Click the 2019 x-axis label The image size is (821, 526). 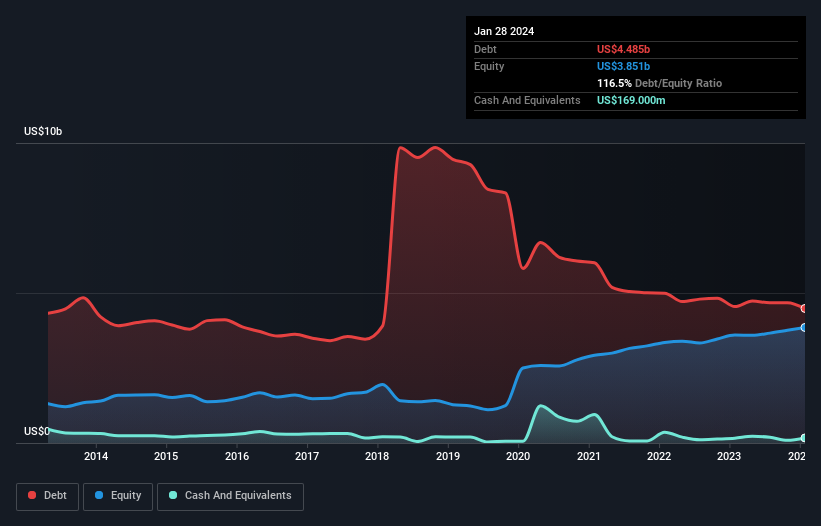[448, 456]
